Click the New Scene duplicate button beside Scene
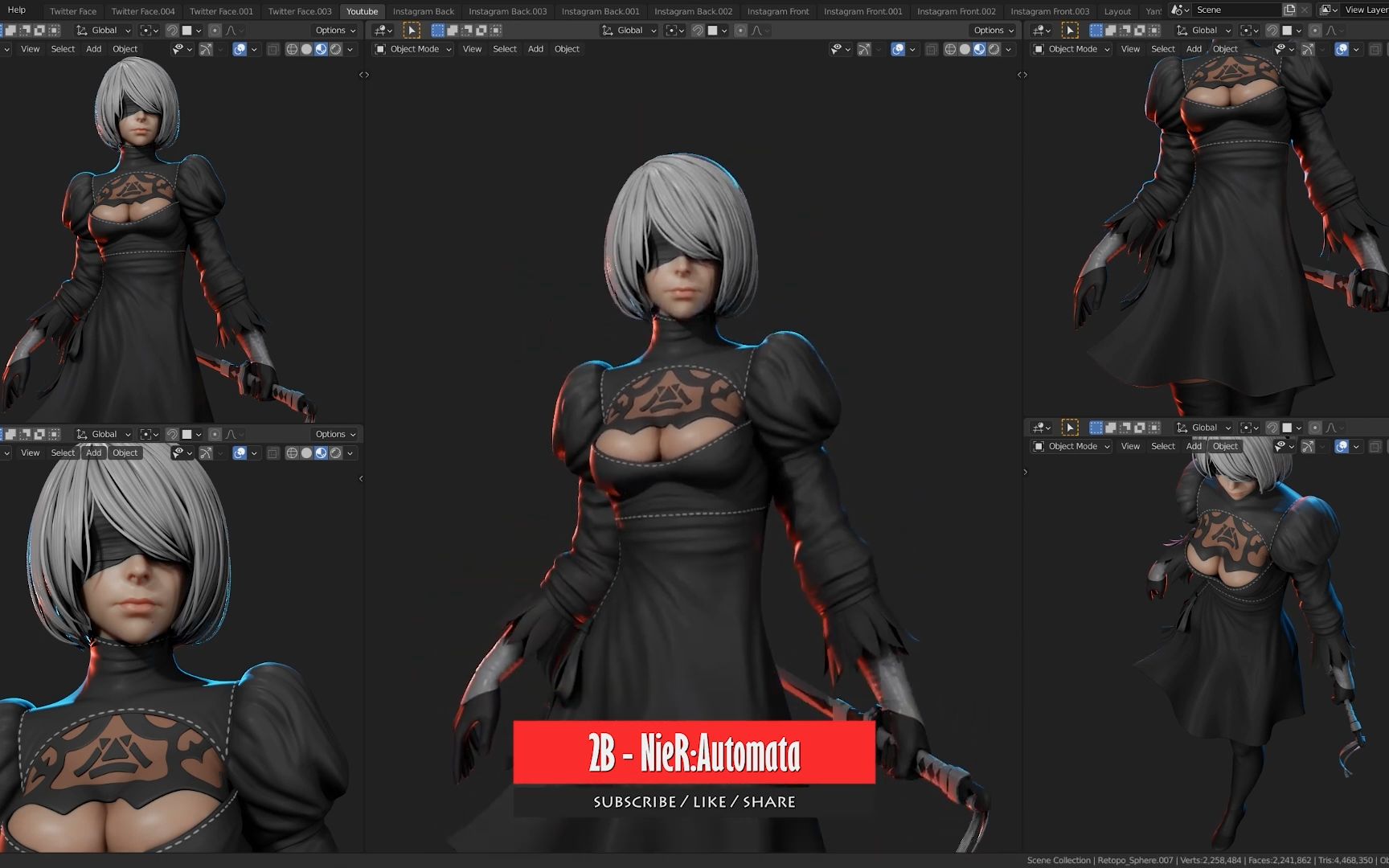This screenshot has height=868, width=1389. pyautogui.click(x=1289, y=10)
